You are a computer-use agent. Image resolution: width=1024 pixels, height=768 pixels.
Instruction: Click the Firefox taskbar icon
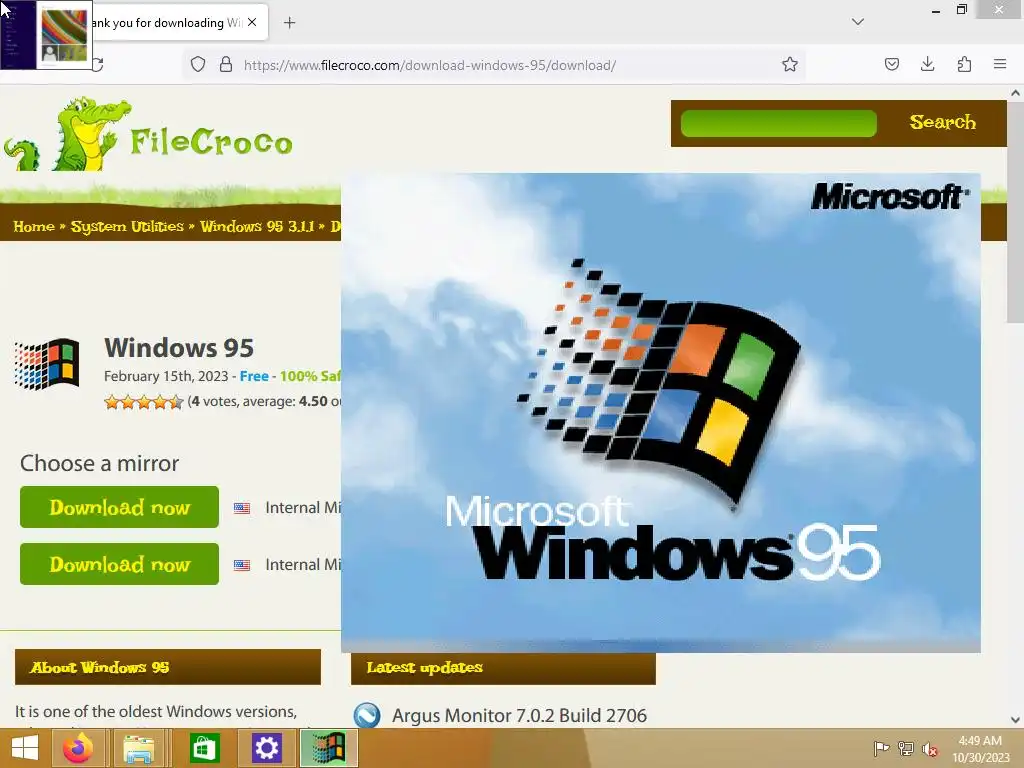point(78,748)
